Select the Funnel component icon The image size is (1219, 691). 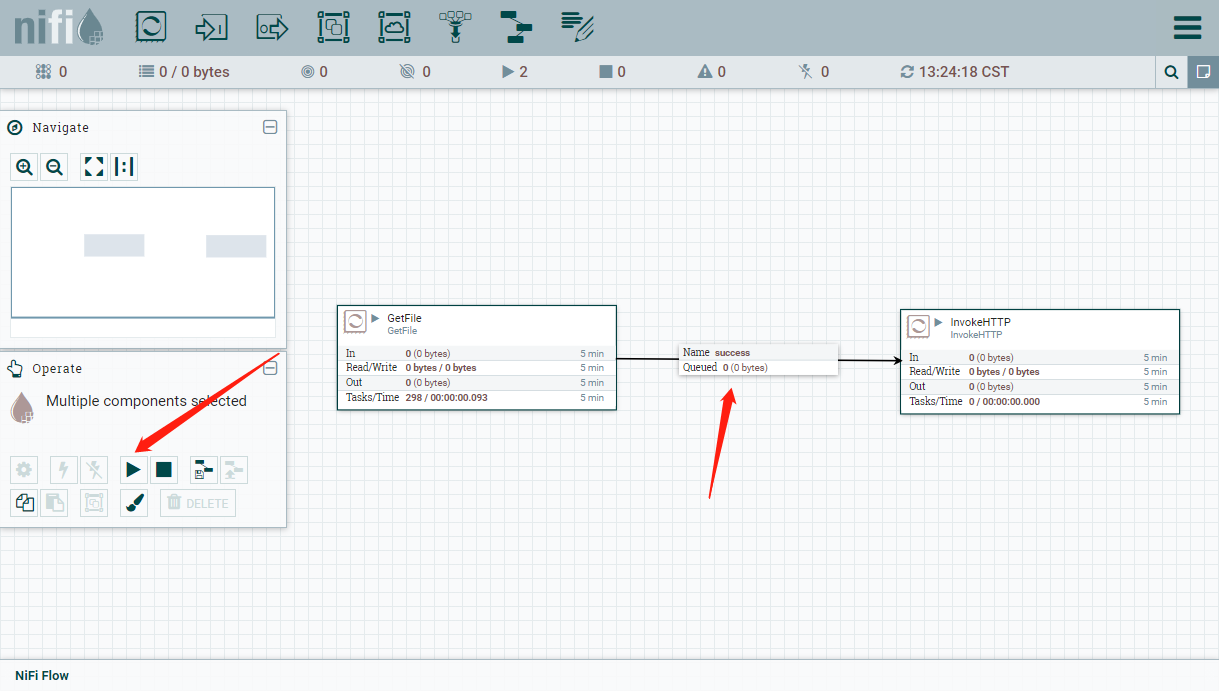tap(455, 27)
